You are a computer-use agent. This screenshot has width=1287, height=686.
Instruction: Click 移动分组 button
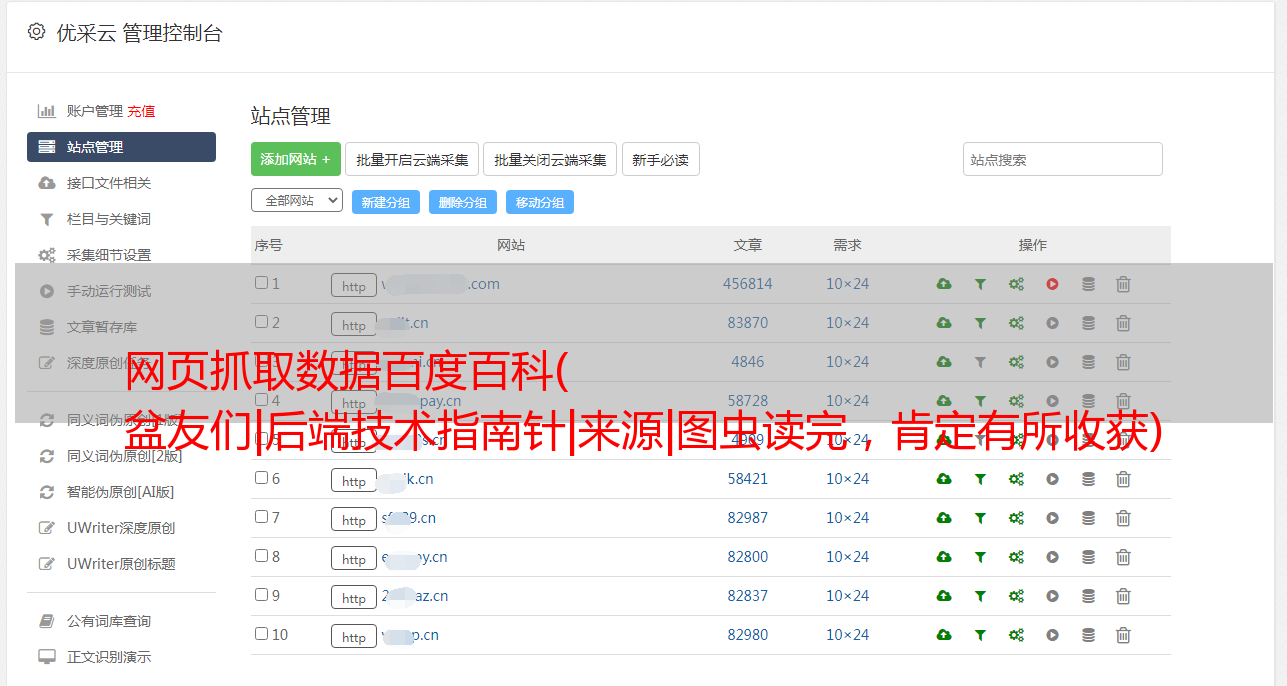coord(540,202)
